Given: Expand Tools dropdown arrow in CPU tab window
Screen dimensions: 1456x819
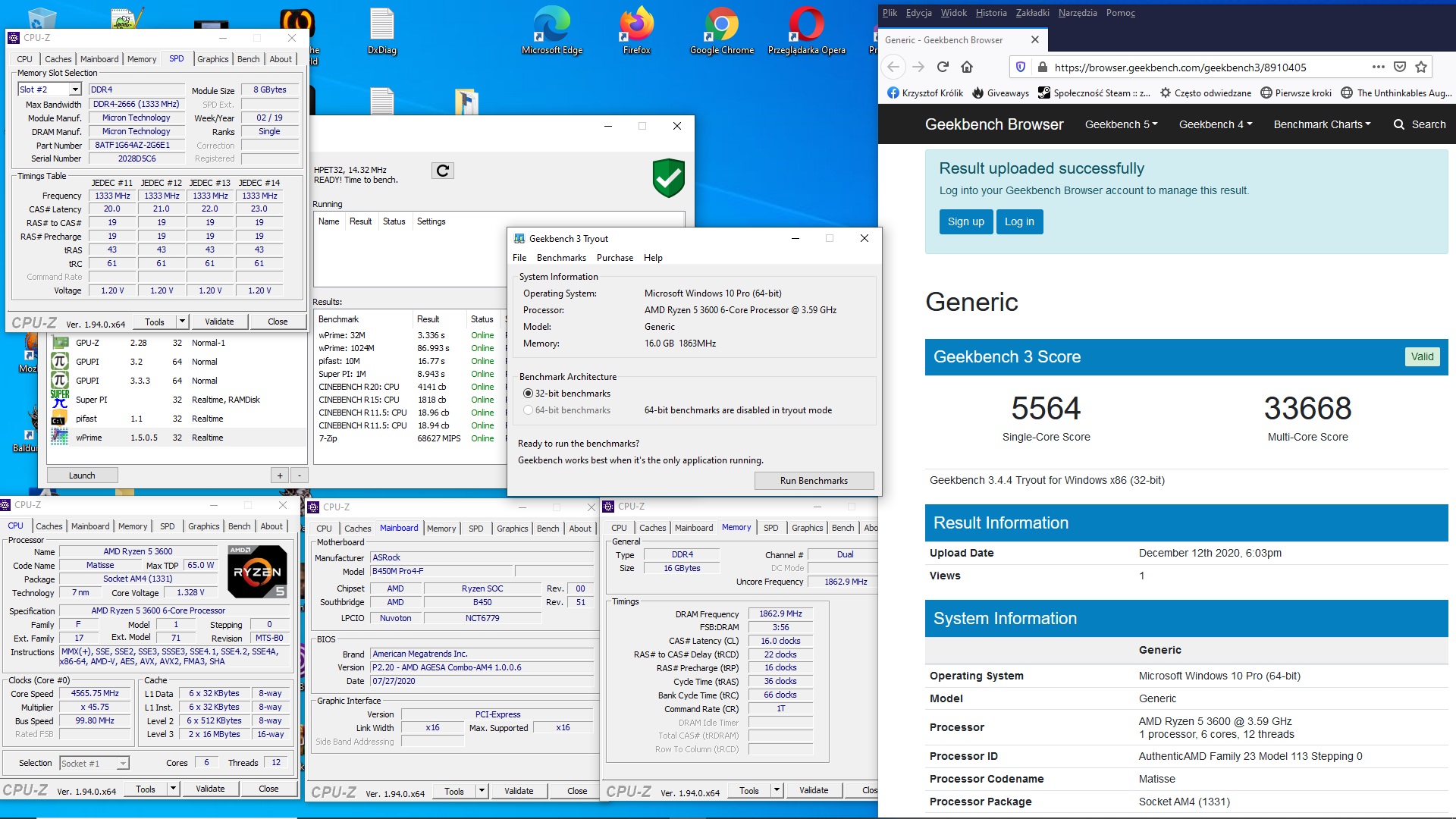Looking at the screenshot, I should 173,789.
